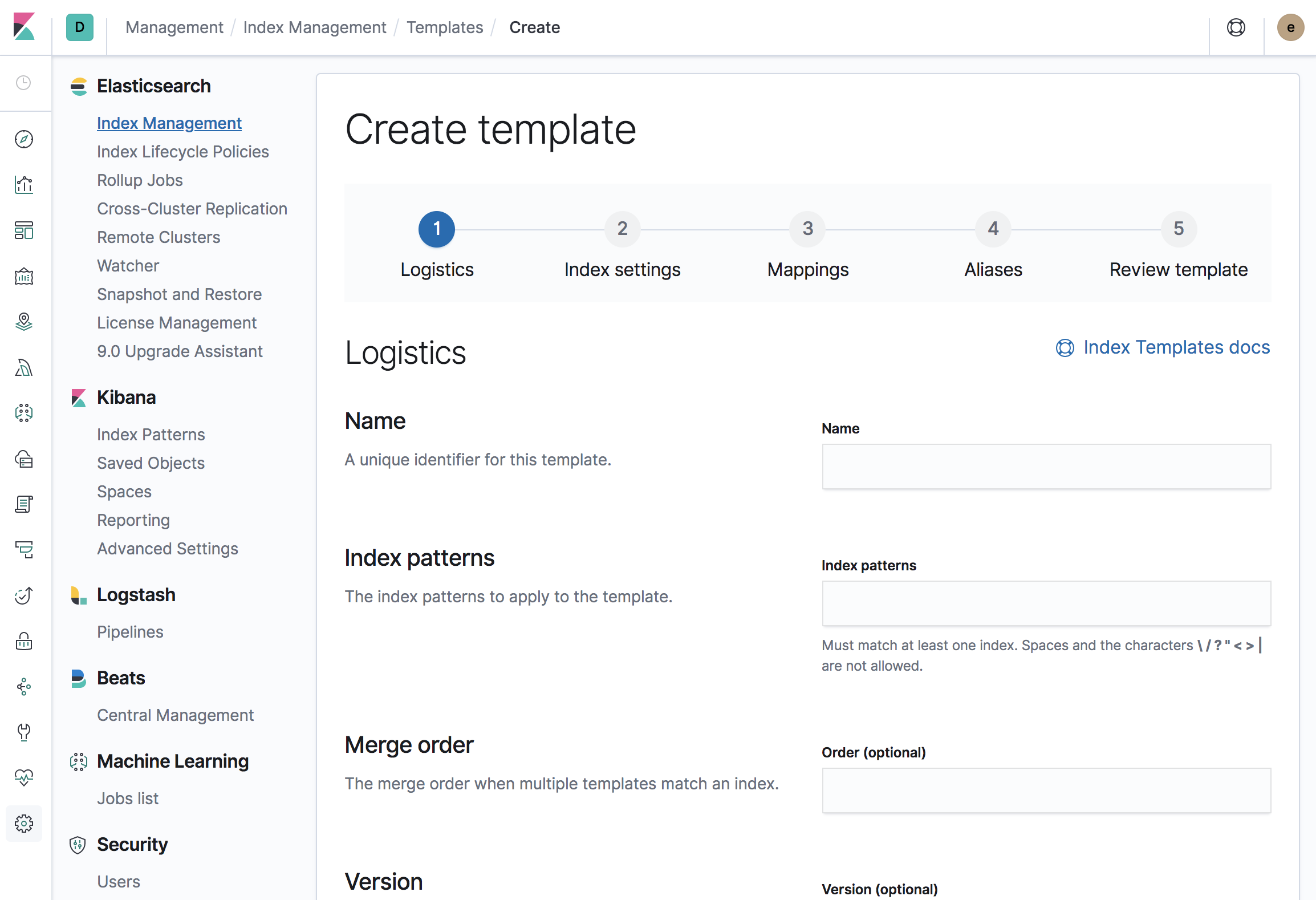Open the user menu avatar 'e'
The width and height of the screenshot is (1316, 900).
(x=1290, y=27)
